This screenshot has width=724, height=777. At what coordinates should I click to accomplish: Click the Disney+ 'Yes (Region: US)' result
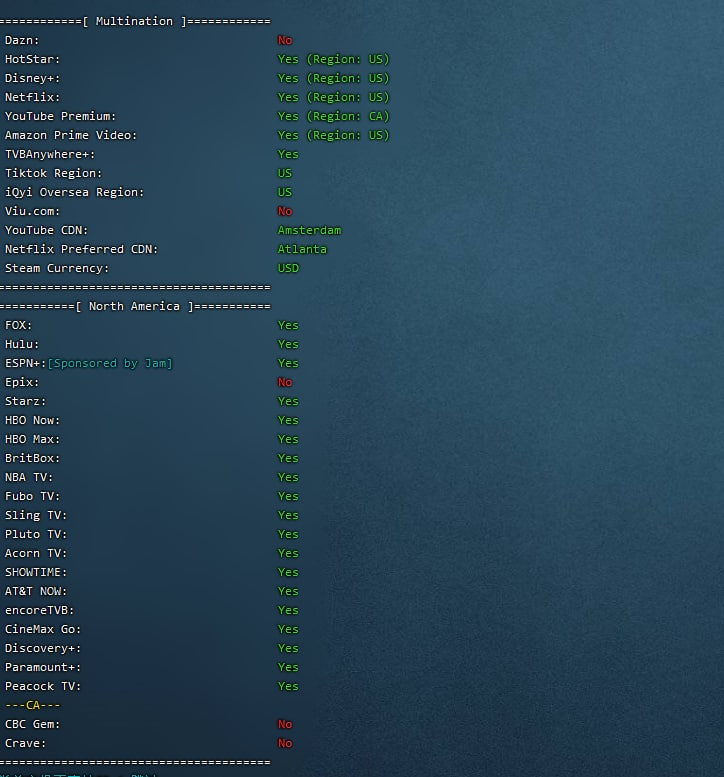[x=334, y=78]
